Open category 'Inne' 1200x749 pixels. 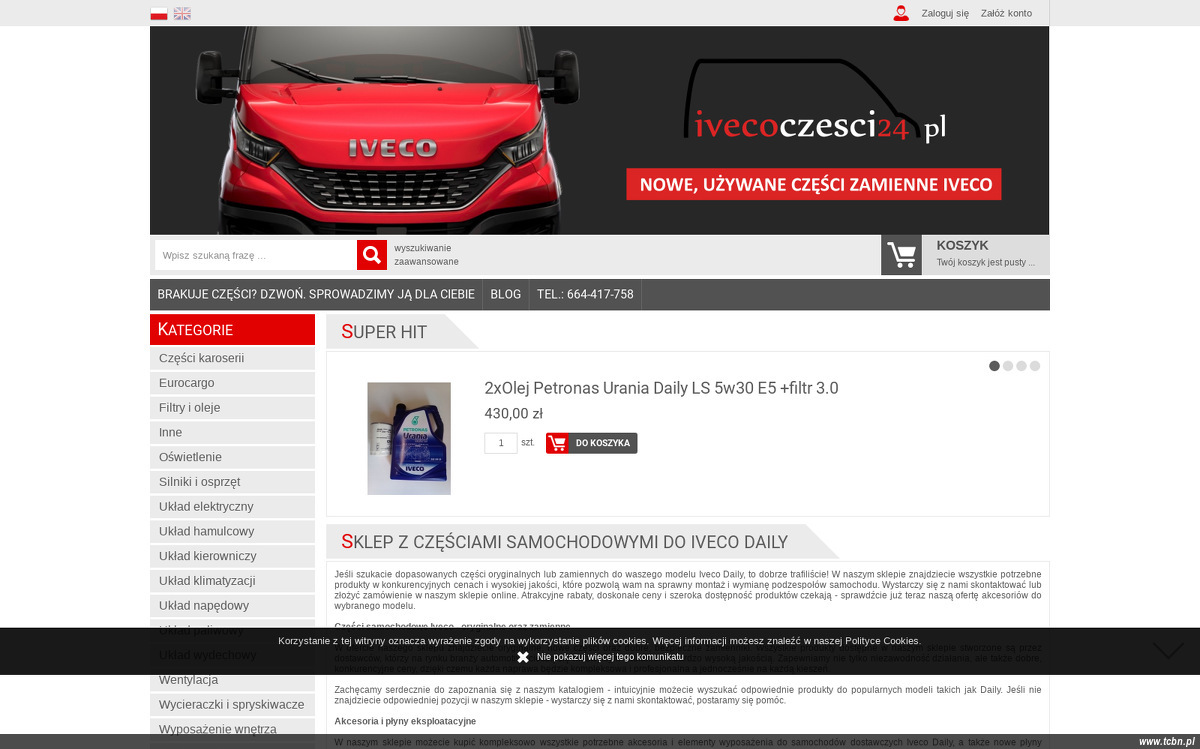pyautogui.click(x=232, y=432)
